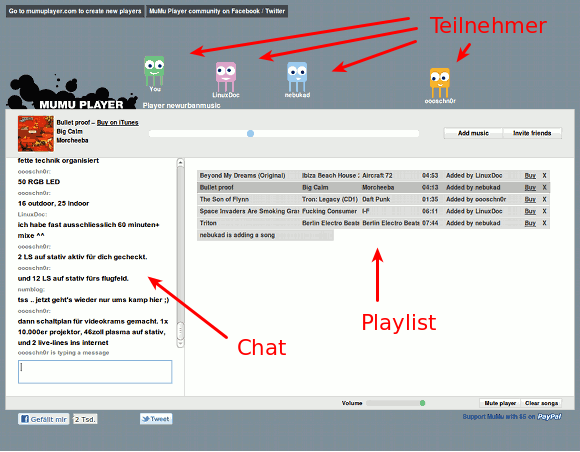Click the chat scrollbar thumb

pos(180,331)
